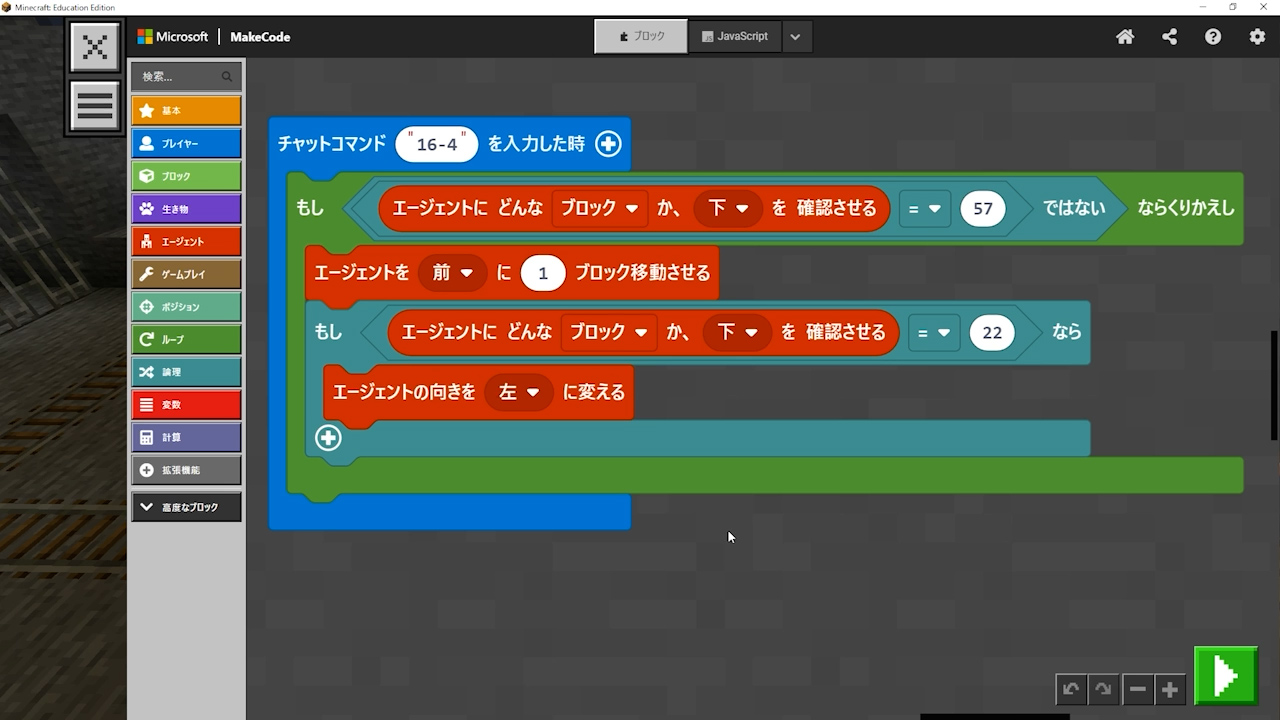Switch to the ブロック editor tab

tap(641, 36)
